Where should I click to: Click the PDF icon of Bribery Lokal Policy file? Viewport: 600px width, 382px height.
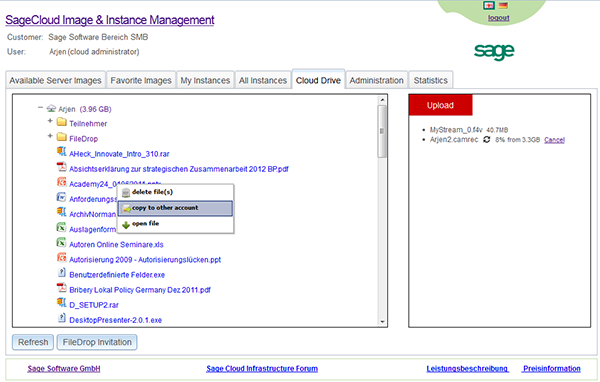coord(62,288)
